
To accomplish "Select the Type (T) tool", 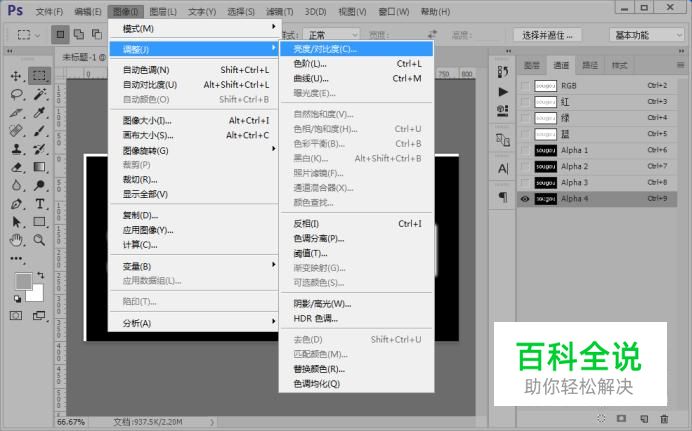I will coord(40,203).
